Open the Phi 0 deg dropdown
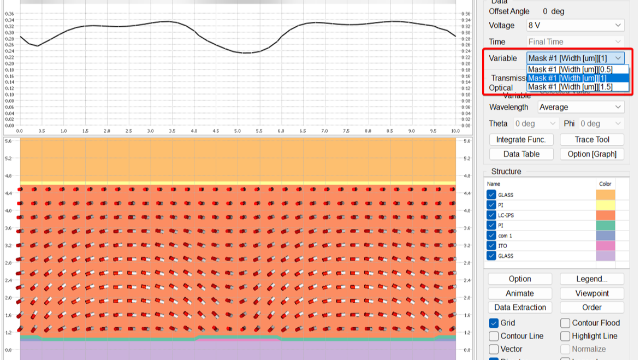This screenshot has width=640, height=360. (601, 123)
